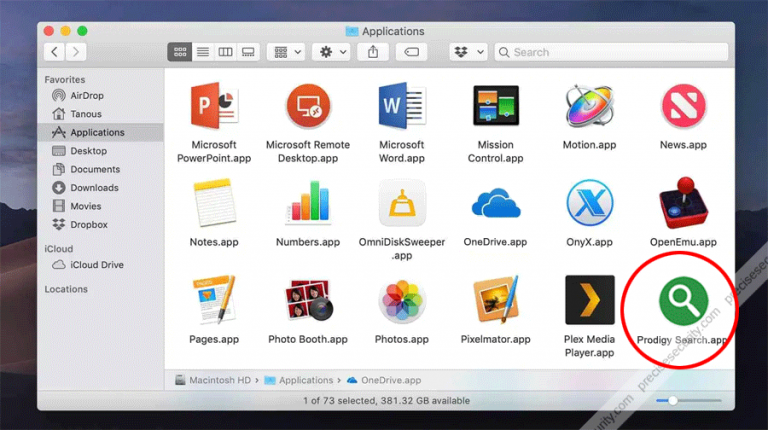Click the OneDrive.app cloud icon
Image resolution: width=768 pixels, height=430 pixels.
496,203
